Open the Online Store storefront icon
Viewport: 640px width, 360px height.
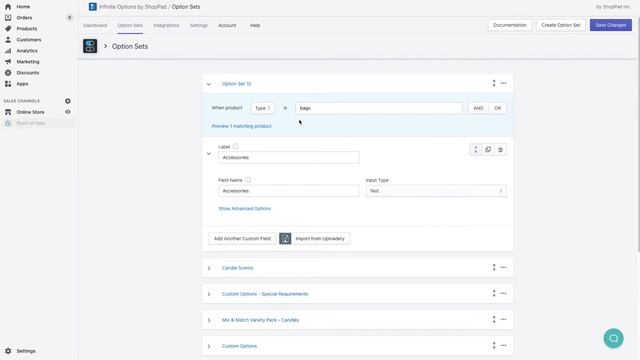(8, 112)
